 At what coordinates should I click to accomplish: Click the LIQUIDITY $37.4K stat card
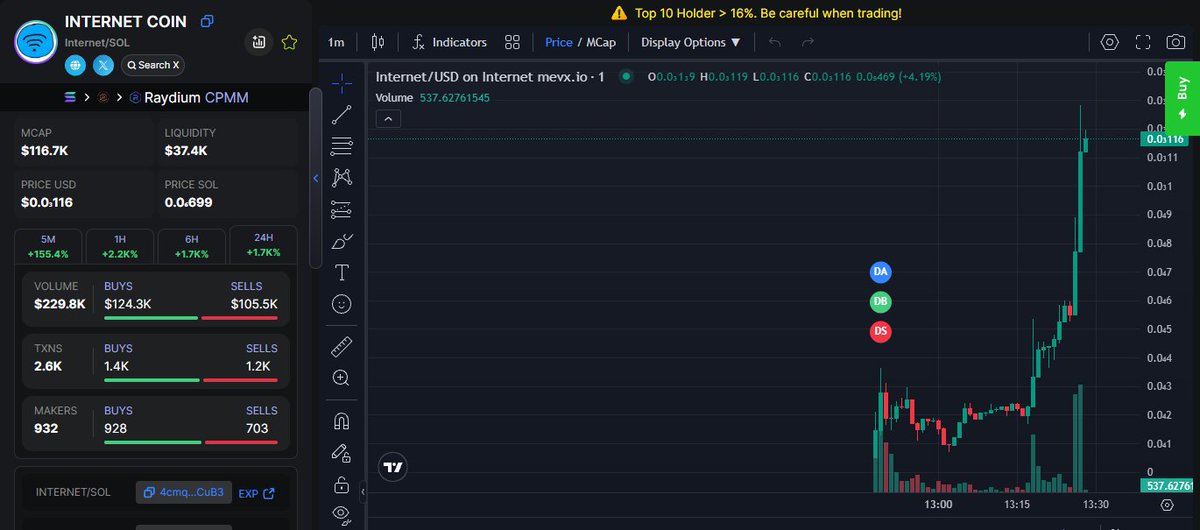228,142
